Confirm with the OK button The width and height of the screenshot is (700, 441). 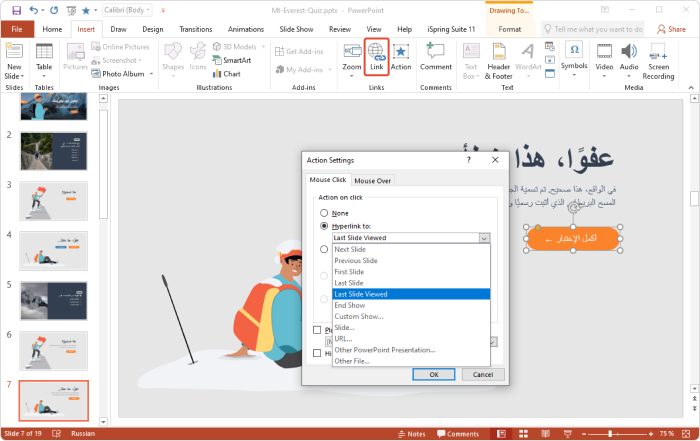pos(433,374)
